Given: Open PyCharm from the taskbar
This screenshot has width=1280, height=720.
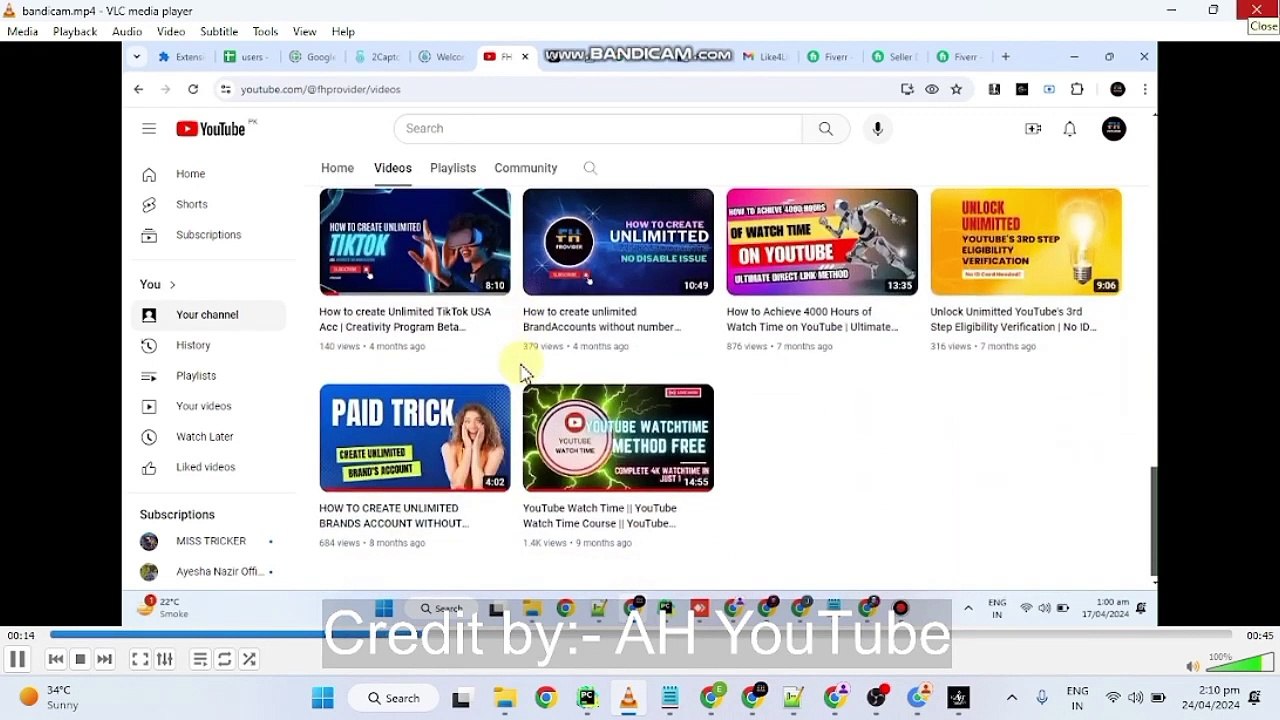Looking at the screenshot, I should click(x=586, y=698).
